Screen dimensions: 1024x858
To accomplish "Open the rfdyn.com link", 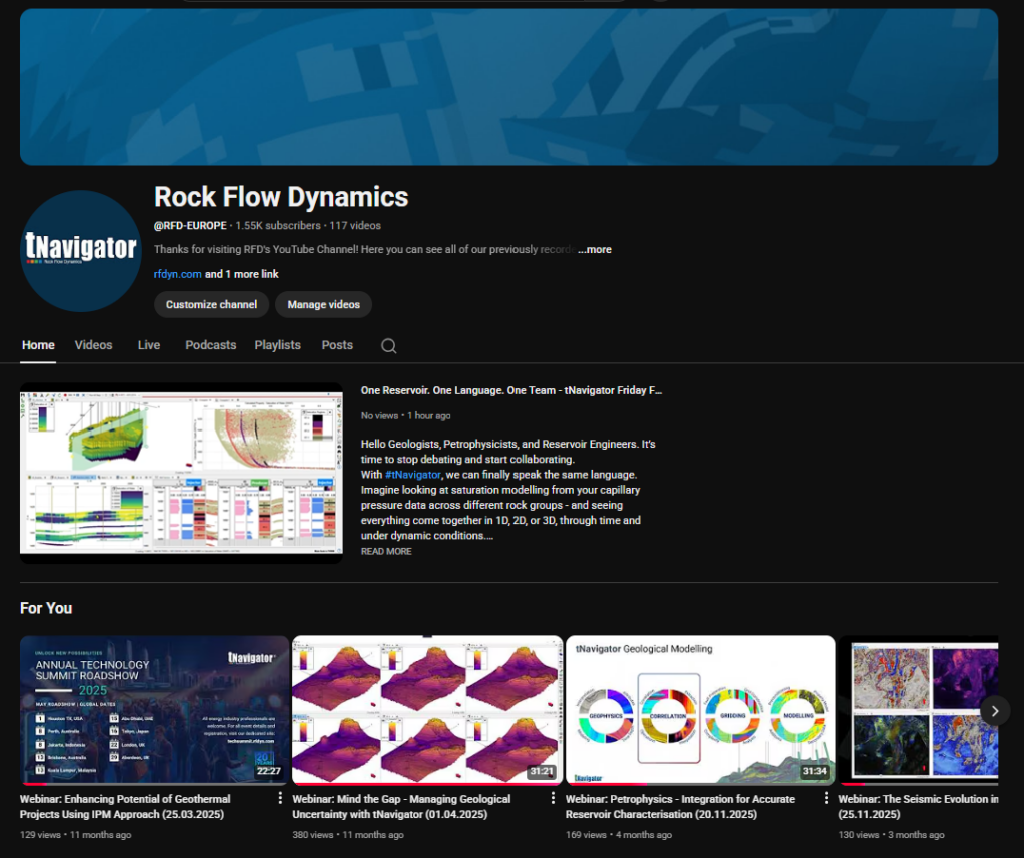I will 177,274.
